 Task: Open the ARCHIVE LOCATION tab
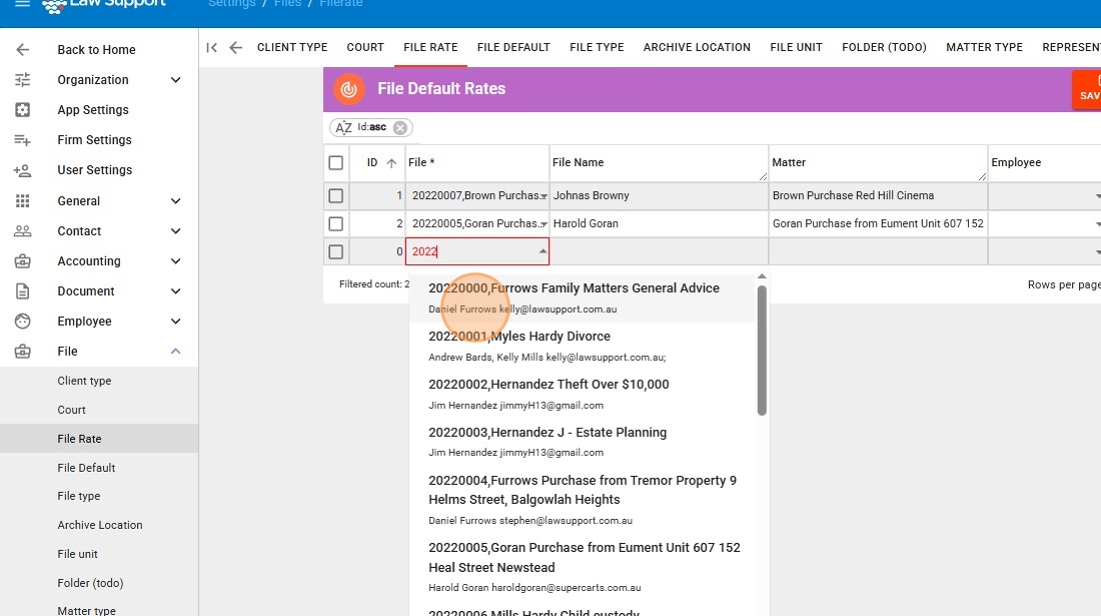coord(696,47)
